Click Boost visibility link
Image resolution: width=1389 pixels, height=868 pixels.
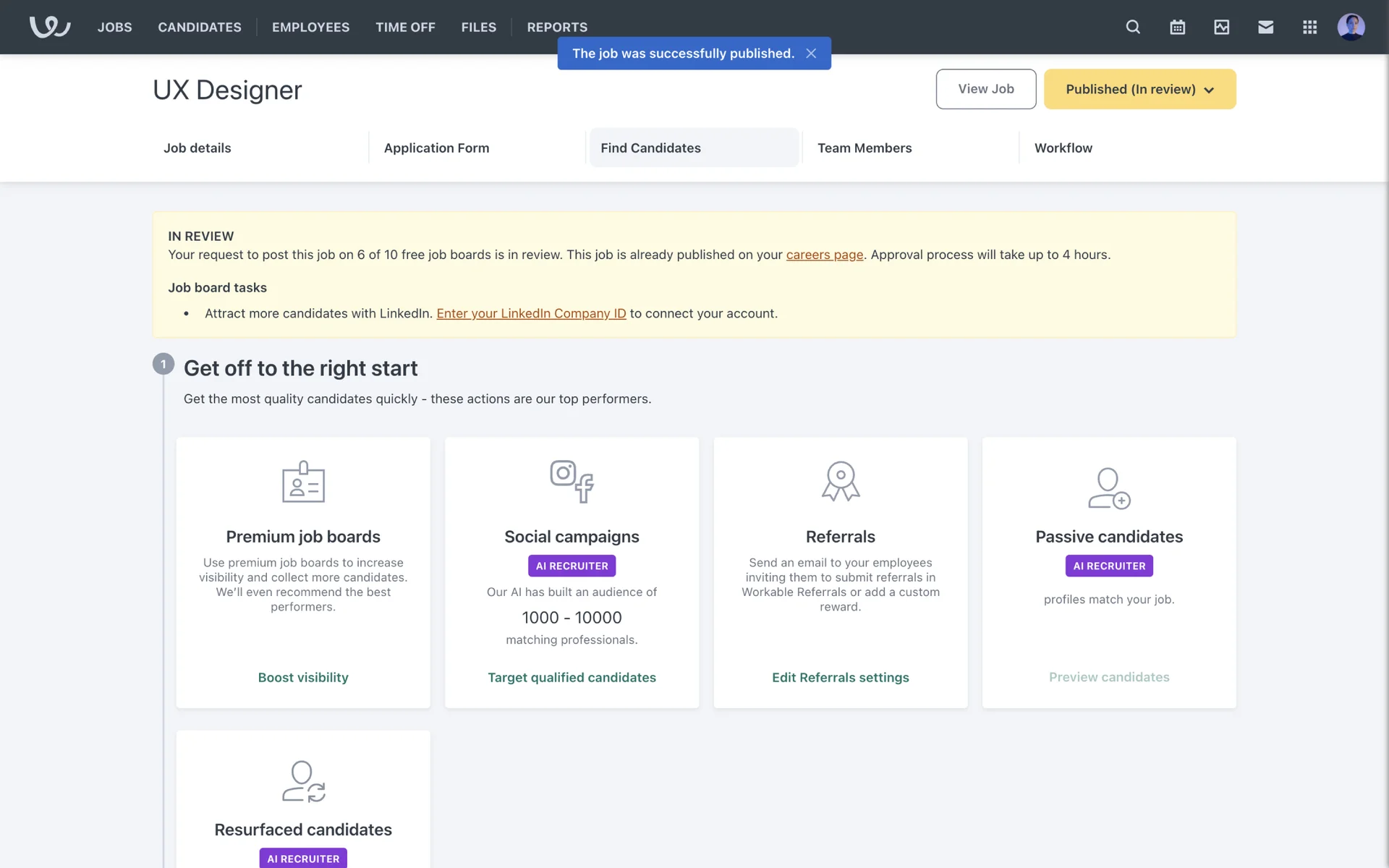tap(303, 677)
